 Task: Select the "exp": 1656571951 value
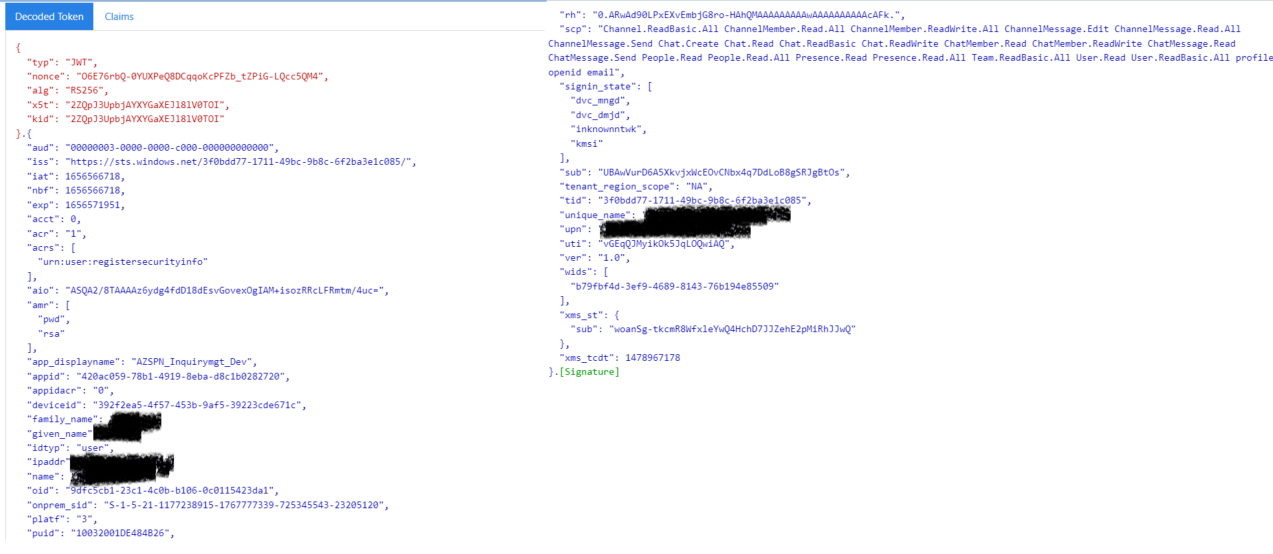click(x=93, y=204)
